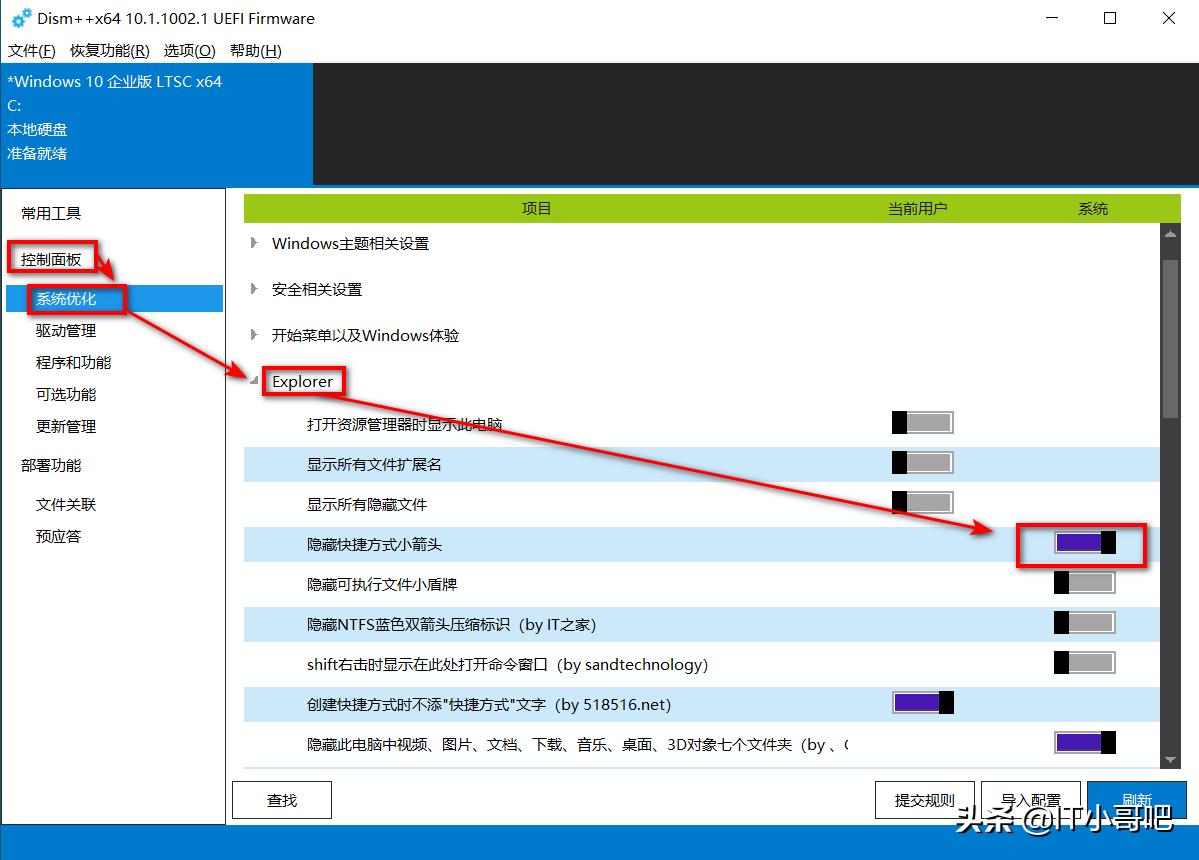Click 显示所有隐藏文件 row text
Screen dimensions: 1199x860
366,505
